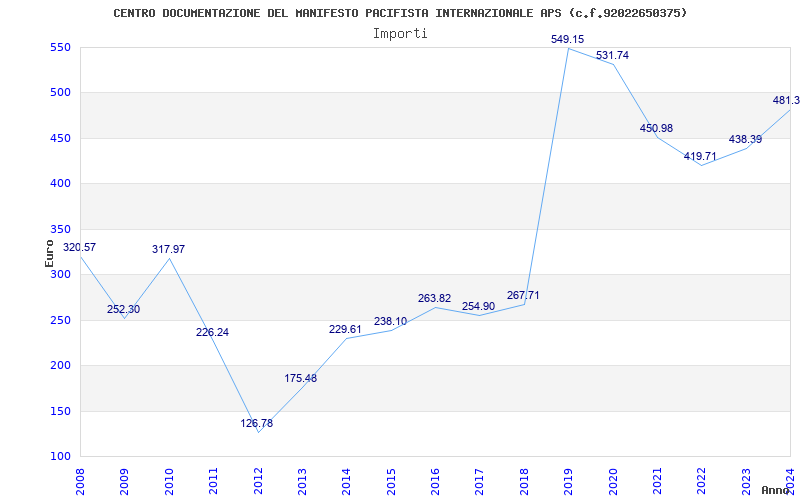
Task: Select data label 320.57
Action: click(79, 247)
